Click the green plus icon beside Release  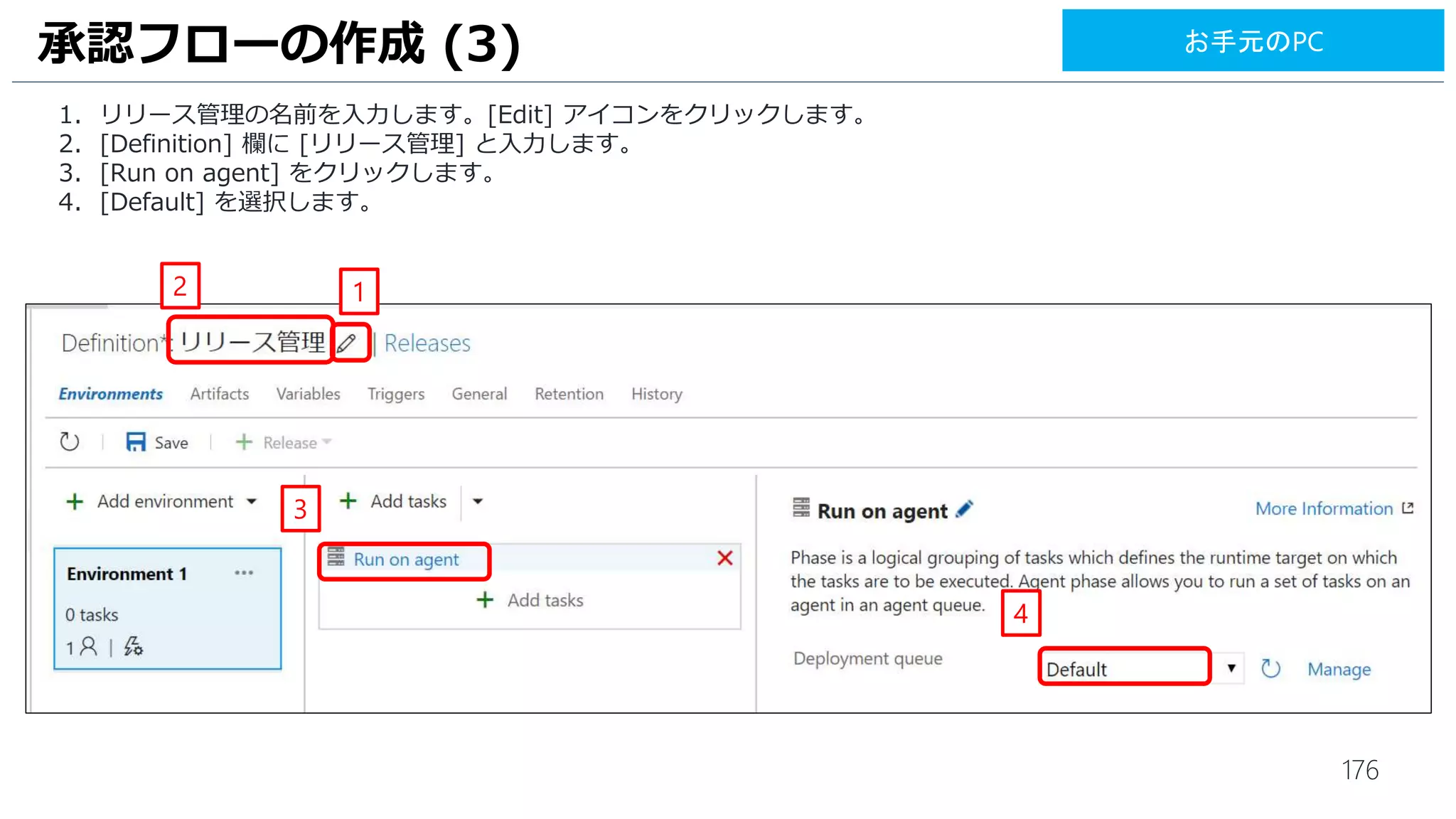pos(244,442)
